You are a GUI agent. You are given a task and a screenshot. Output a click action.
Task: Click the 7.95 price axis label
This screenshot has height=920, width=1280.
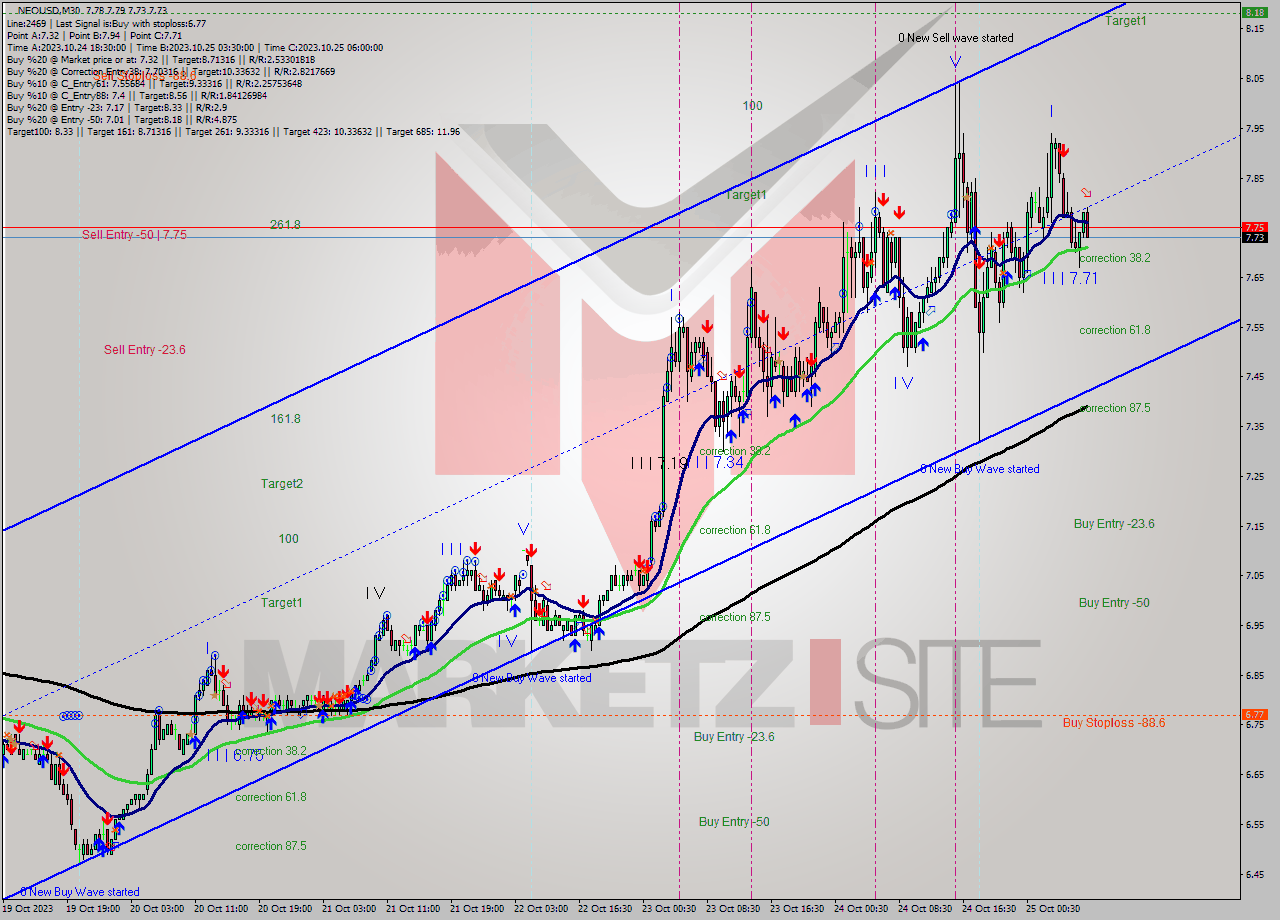1256,128
